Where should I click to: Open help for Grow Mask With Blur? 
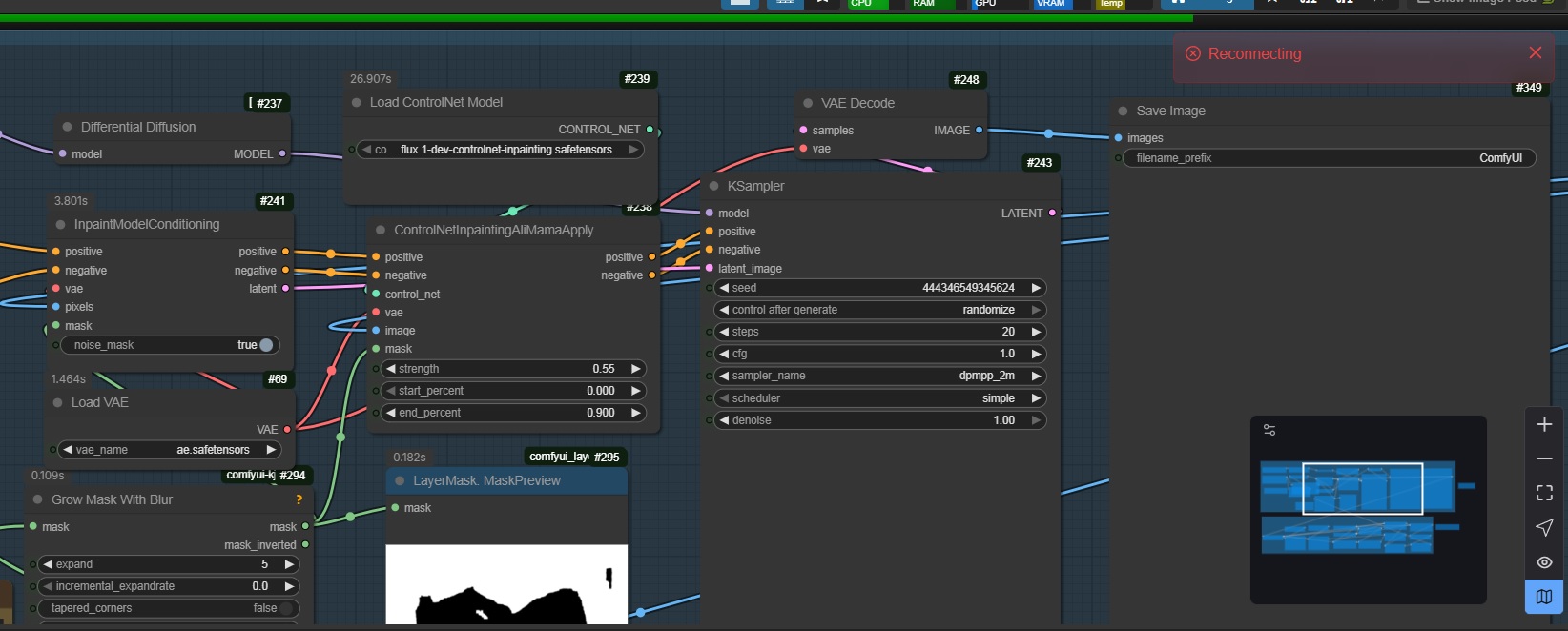coord(299,499)
